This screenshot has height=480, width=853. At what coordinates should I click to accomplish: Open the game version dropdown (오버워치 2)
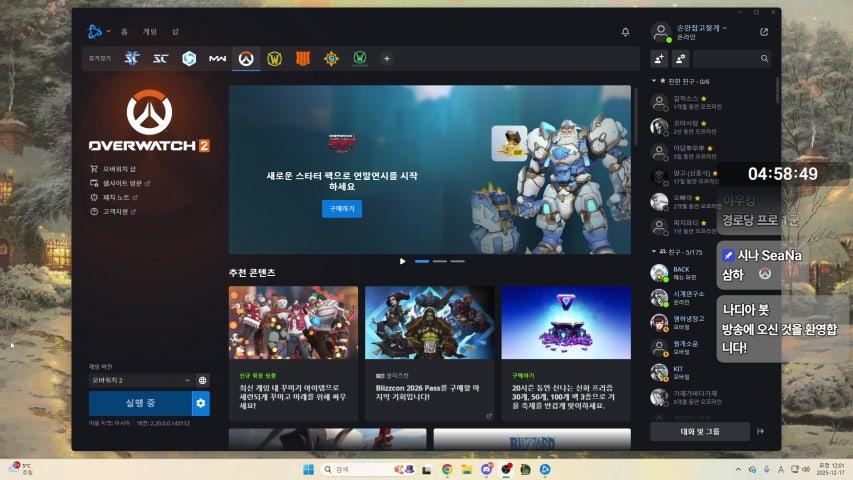pos(140,380)
